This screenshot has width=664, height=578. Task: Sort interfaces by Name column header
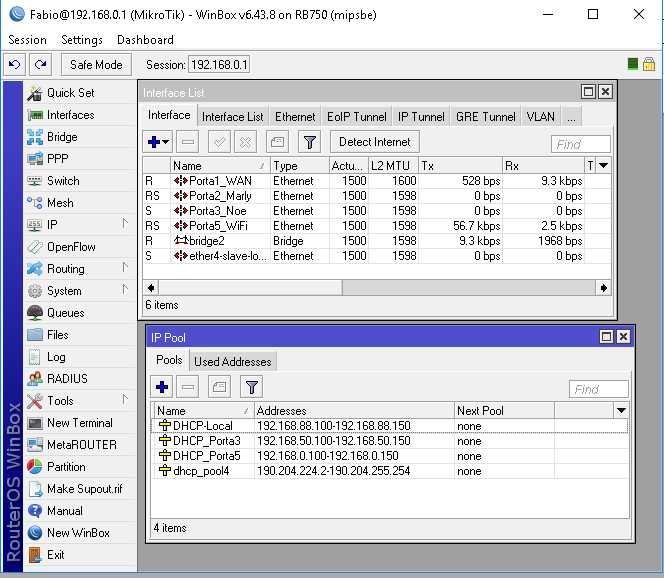click(219, 166)
